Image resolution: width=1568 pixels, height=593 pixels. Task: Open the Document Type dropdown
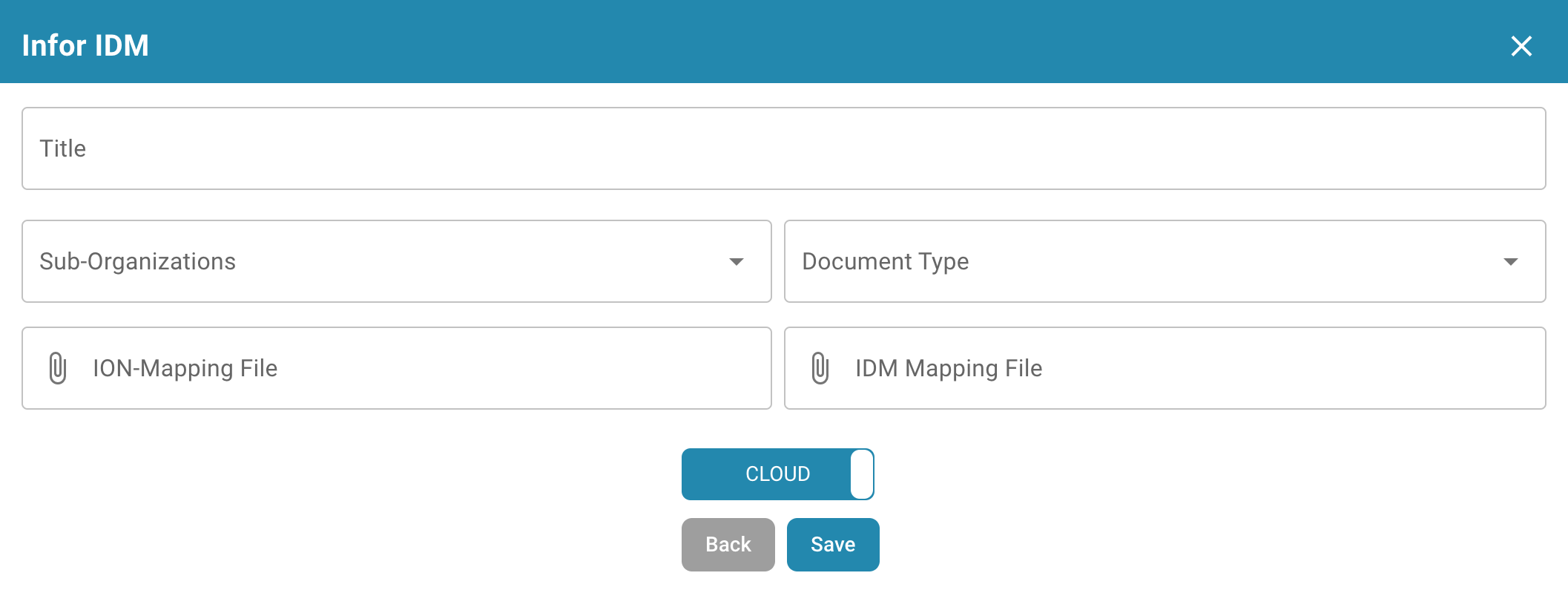[x=1165, y=261]
